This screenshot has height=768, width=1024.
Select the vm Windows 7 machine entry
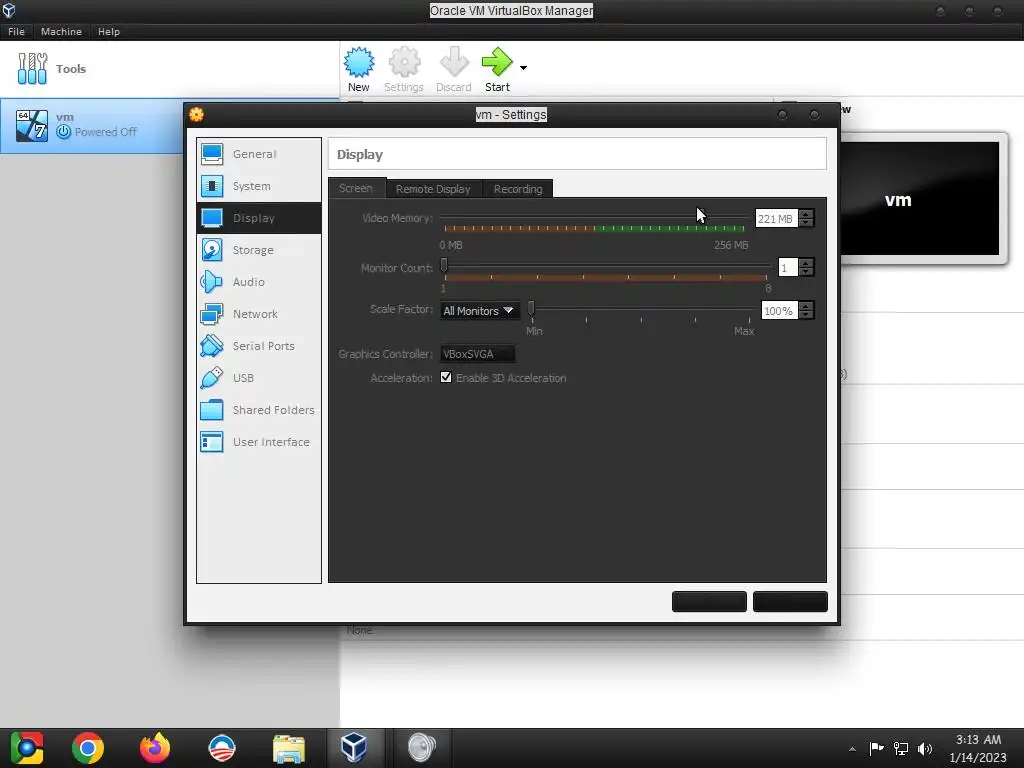coord(91,125)
